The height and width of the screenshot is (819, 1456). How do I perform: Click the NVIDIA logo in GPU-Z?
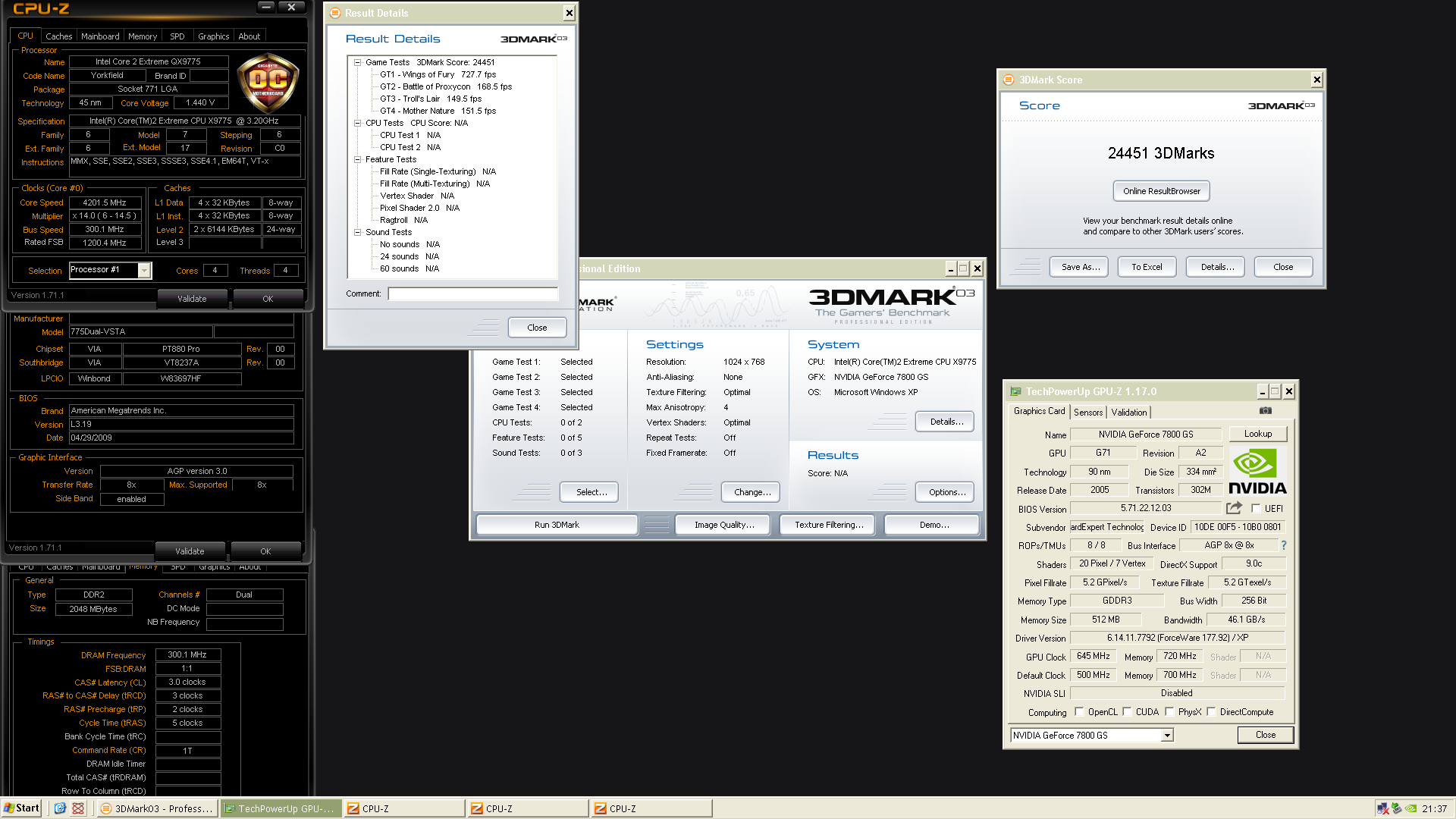[1257, 472]
